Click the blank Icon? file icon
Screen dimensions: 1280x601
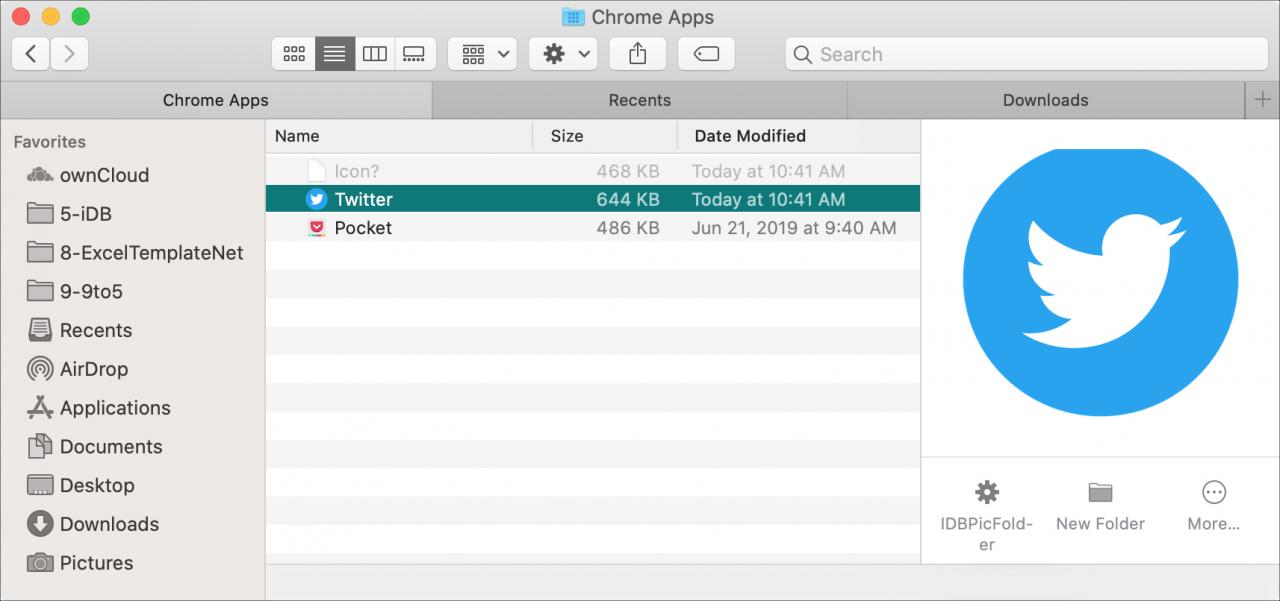click(316, 171)
